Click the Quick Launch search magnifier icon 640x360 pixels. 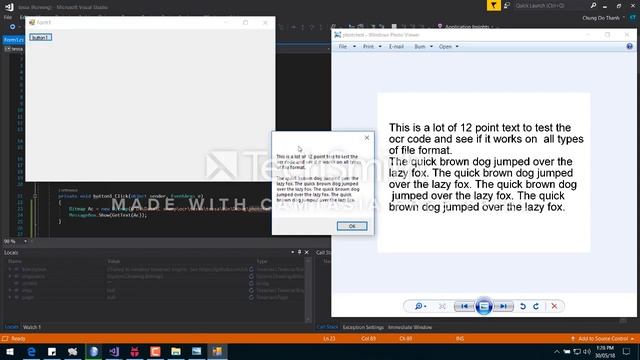593,5
